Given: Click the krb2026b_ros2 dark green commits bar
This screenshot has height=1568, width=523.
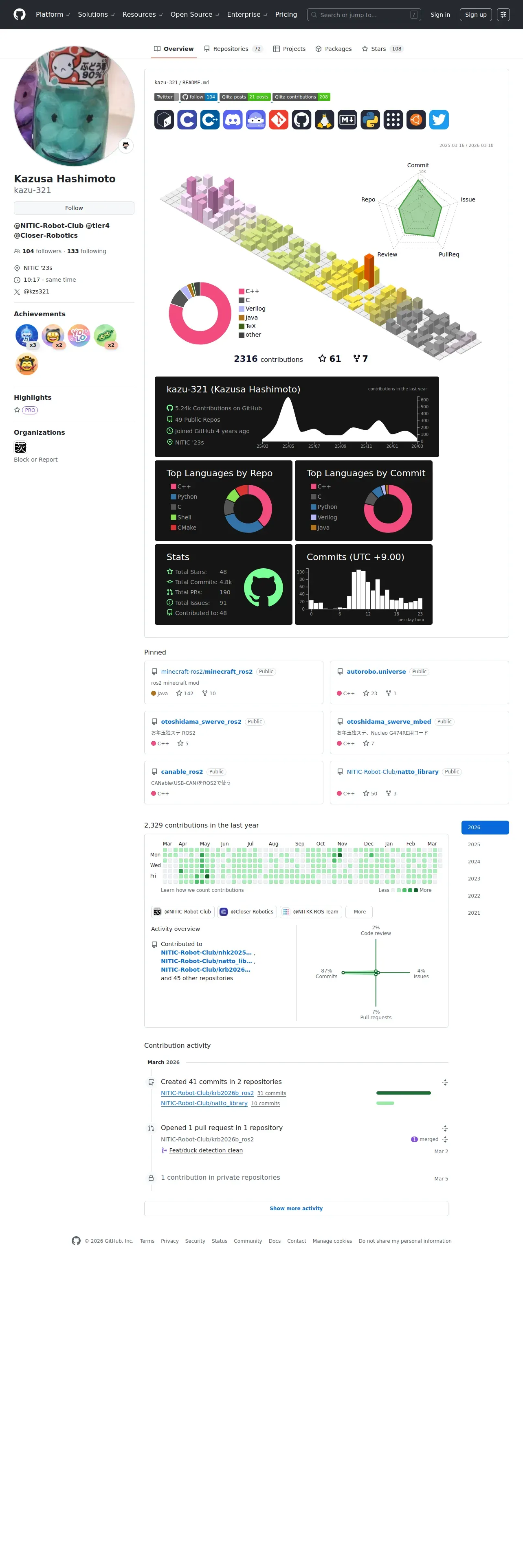Looking at the screenshot, I should pos(404,1093).
